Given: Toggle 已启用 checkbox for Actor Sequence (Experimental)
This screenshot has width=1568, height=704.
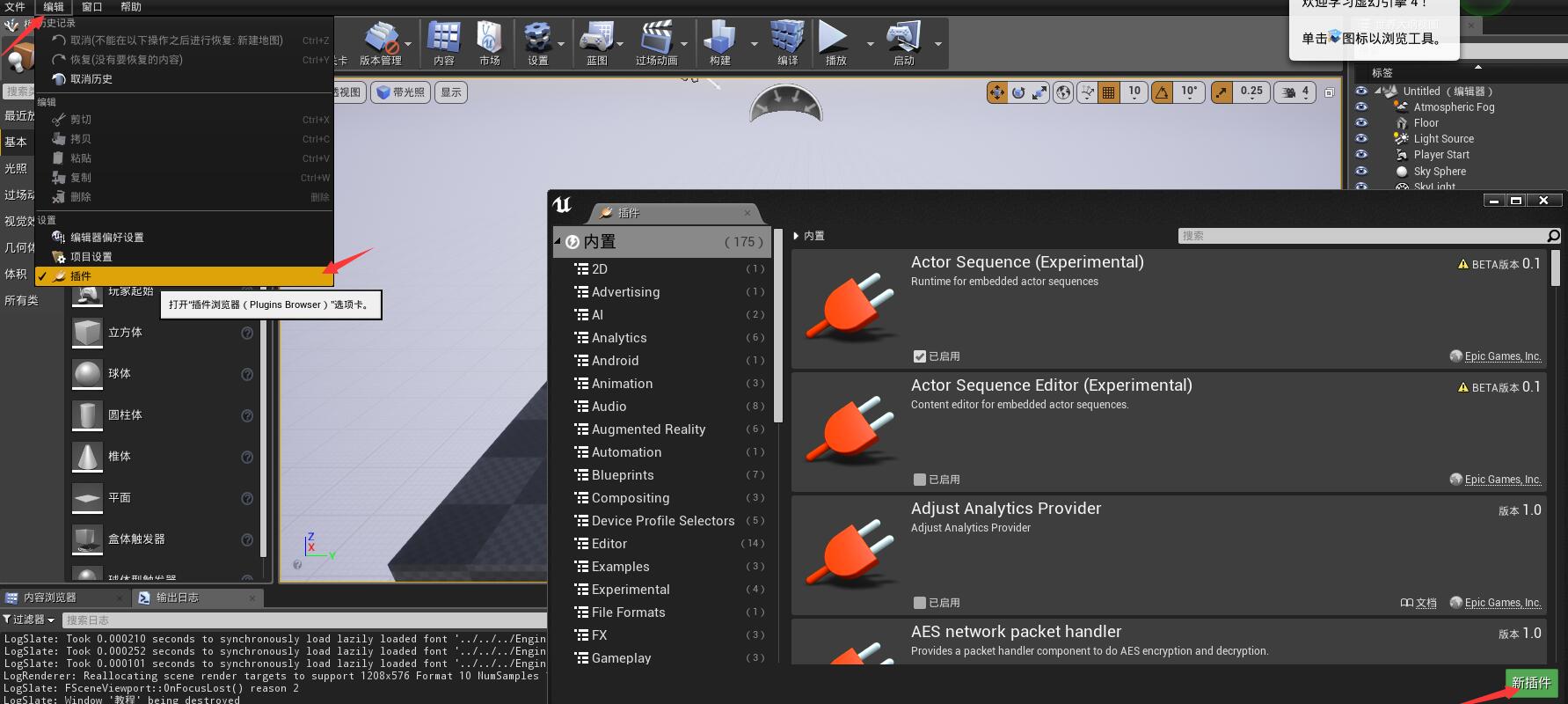Looking at the screenshot, I should pyautogui.click(x=920, y=356).
